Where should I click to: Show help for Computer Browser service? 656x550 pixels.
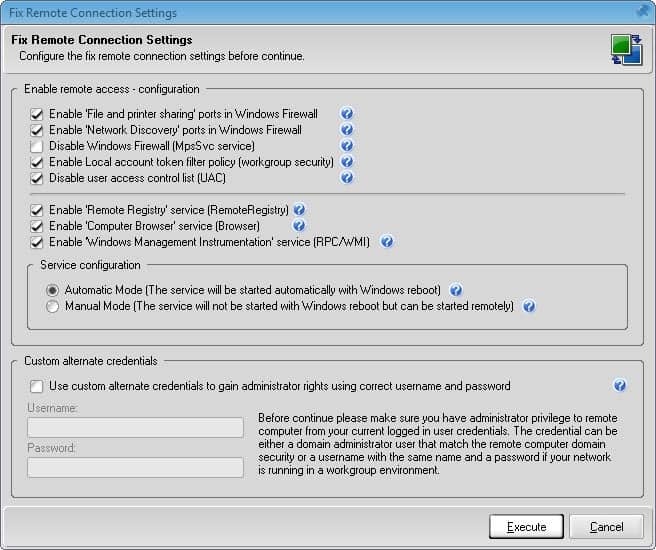tap(299, 226)
